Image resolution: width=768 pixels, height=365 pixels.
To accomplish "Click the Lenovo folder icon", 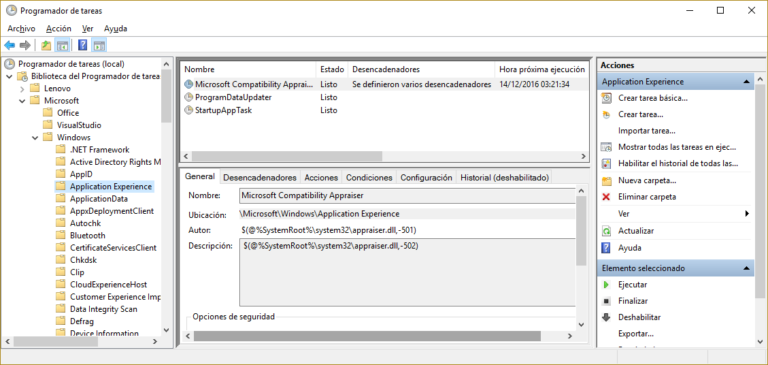I will click(x=35, y=88).
